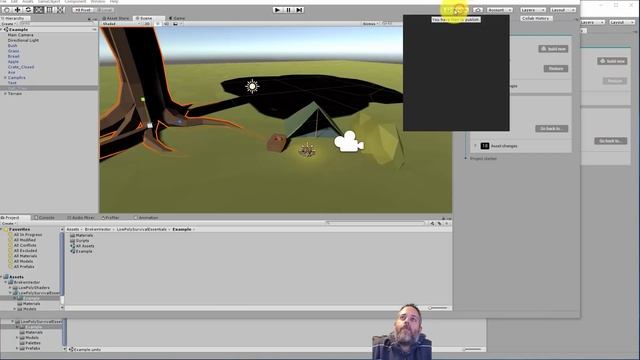Screen dimensions: 640x360
Task: Select the All Assets item in Example folder
Action: tap(82, 246)
